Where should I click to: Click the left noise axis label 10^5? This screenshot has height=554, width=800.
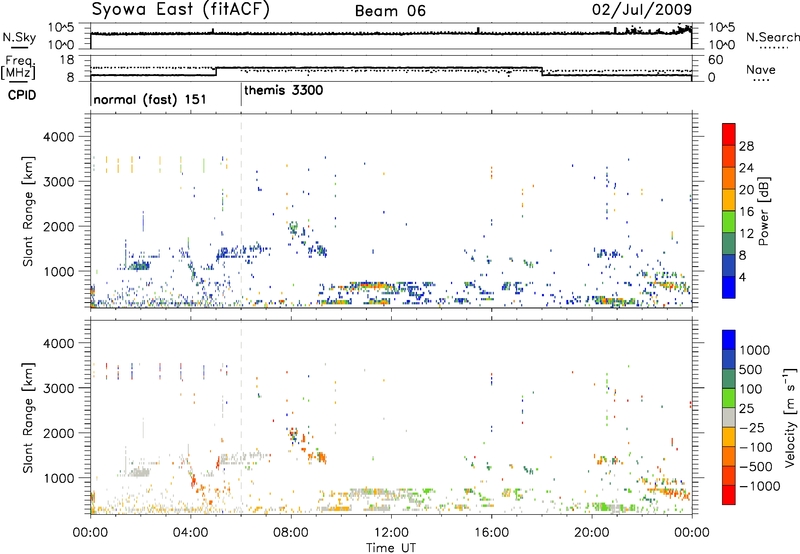coord(61,28)
